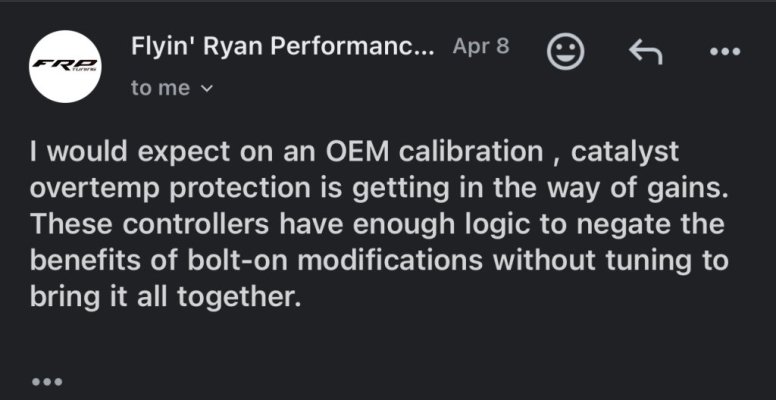Click line 'These controllers have enough logic'
Image resolution: width=776 pixels, height=400 pixels.
coord(377,225)
